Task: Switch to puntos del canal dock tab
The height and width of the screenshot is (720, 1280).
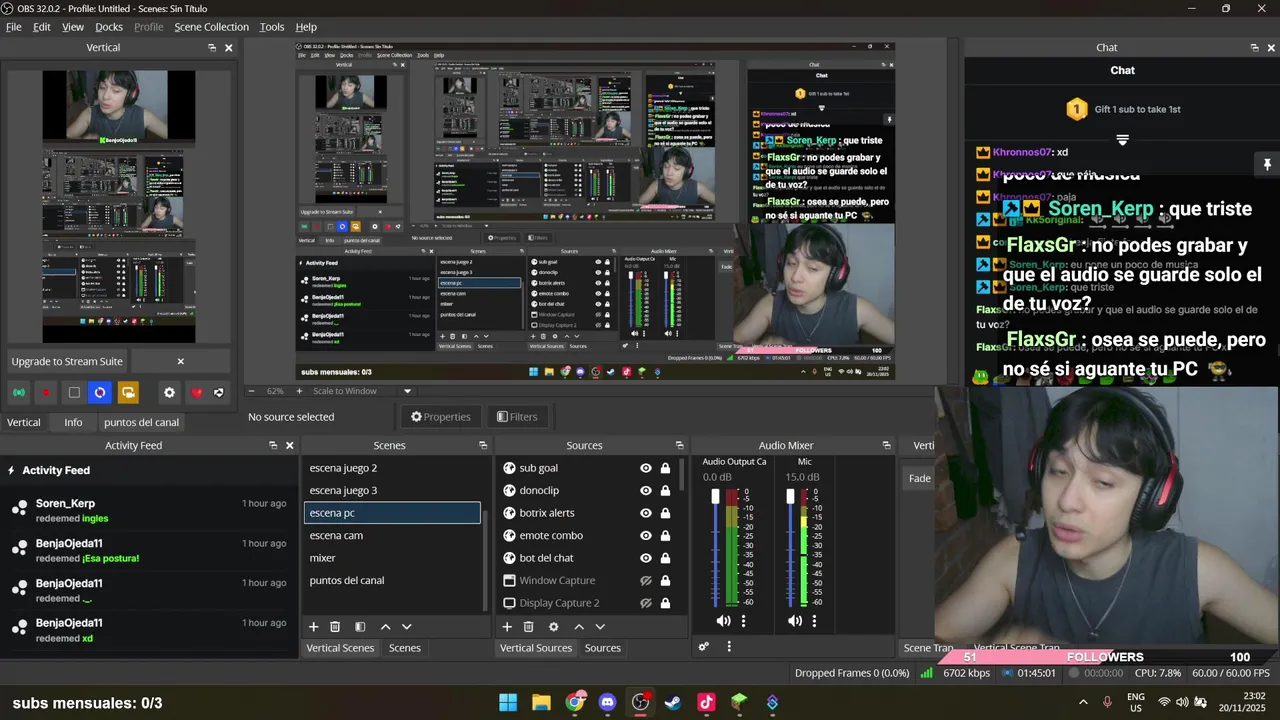Action: point(141,422)
